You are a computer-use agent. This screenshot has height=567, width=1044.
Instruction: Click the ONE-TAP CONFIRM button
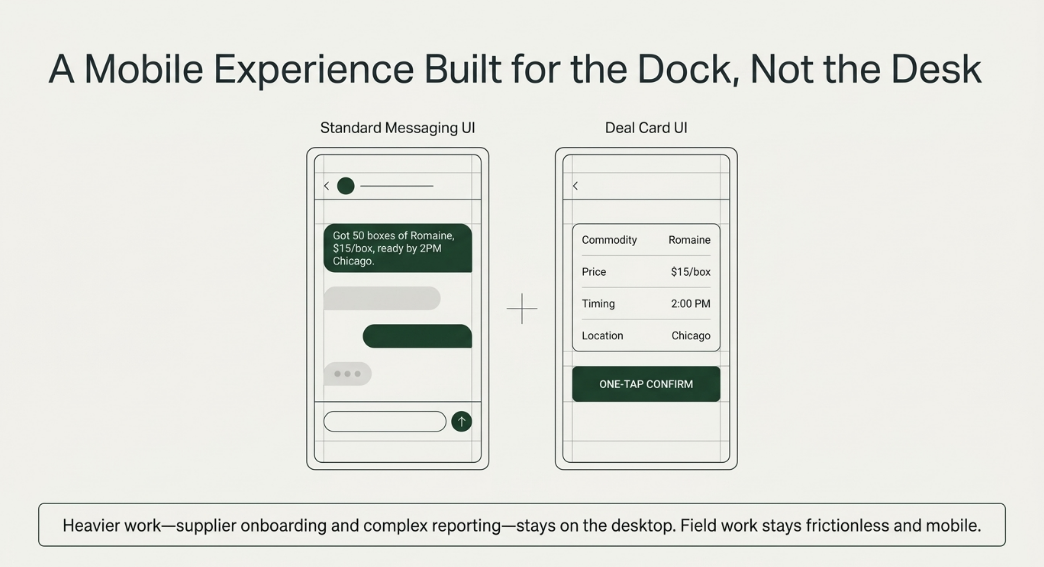(x=646, y=384)
